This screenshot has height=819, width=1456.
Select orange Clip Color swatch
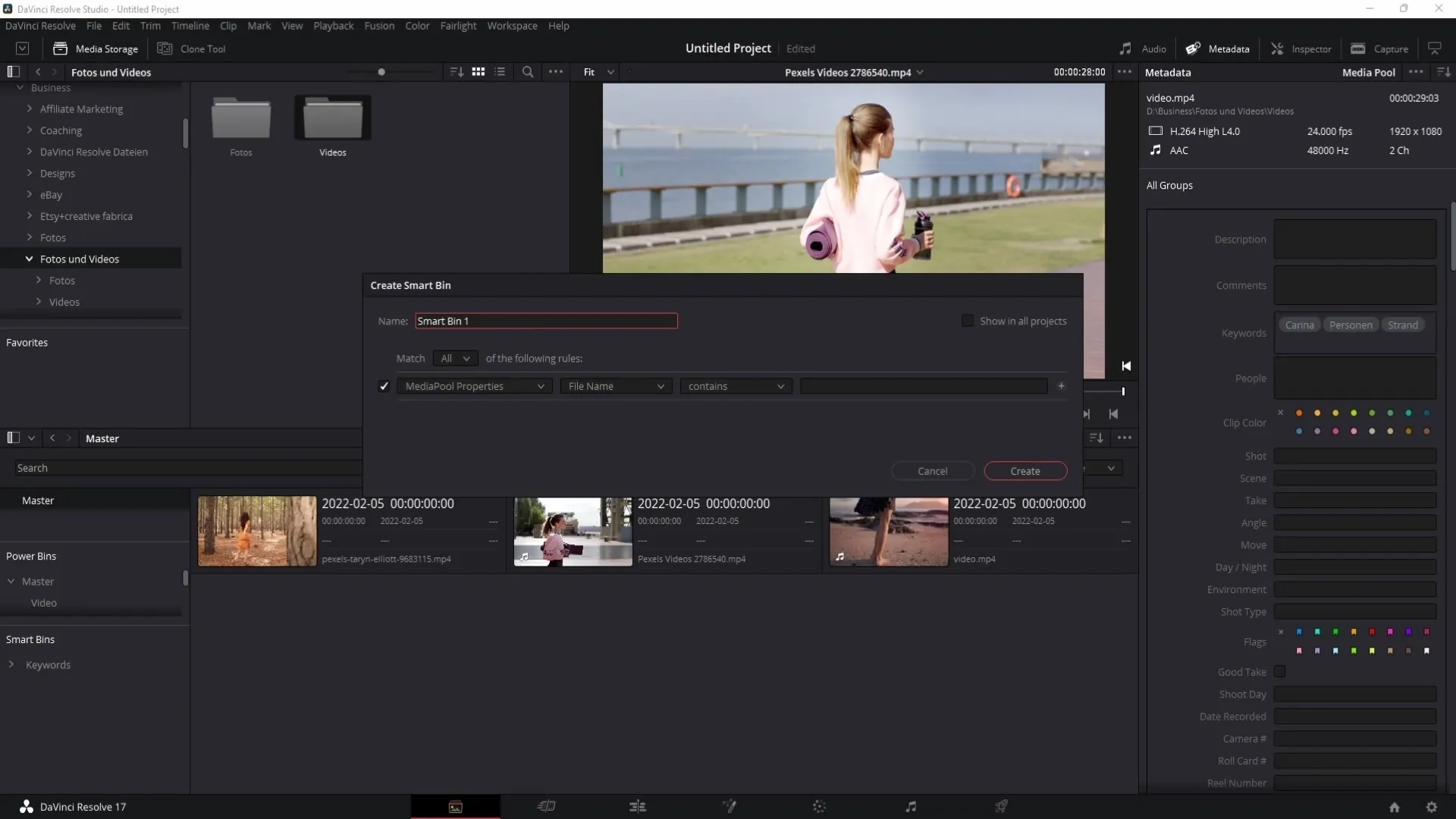[x=1299, y=413]
